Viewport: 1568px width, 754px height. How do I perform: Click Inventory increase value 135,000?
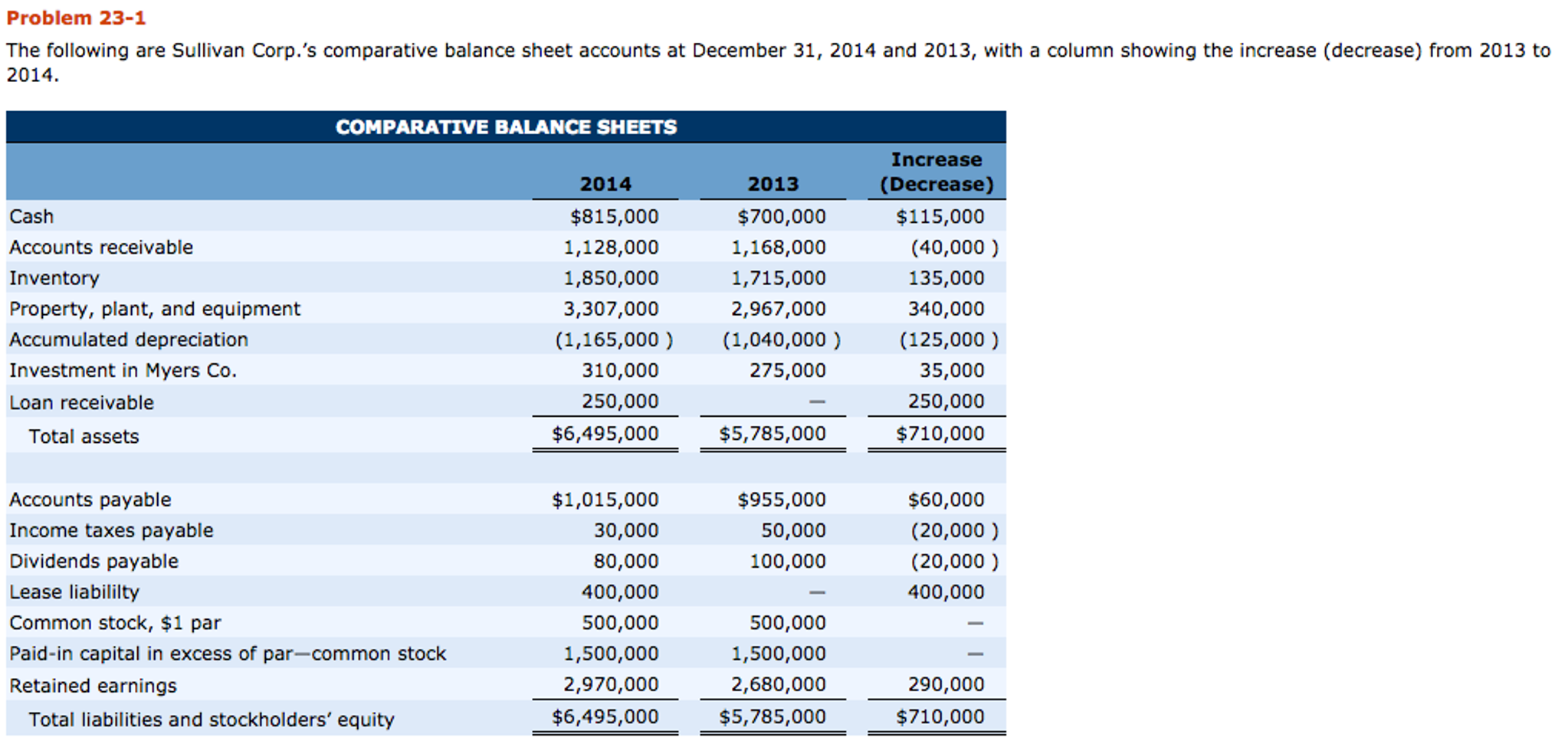(946, 278)
